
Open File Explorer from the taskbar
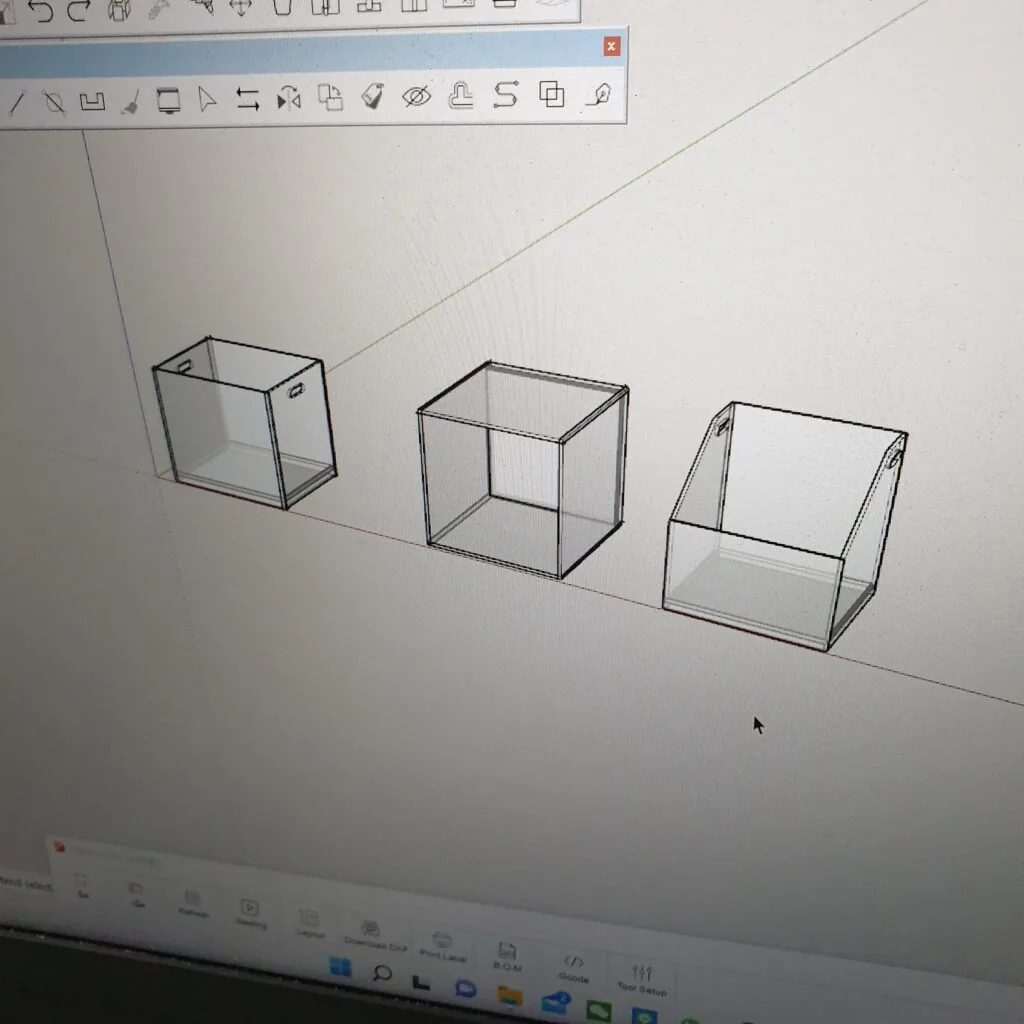[x=509, y=996]
